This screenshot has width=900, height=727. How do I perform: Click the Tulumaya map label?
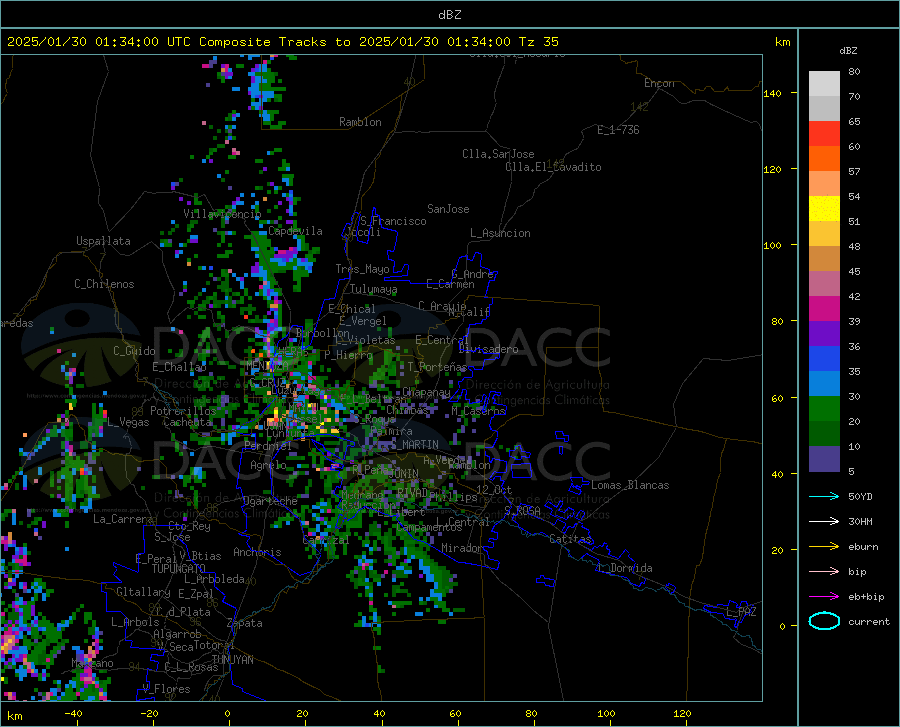pyautogui.click(x=373, y=289)
